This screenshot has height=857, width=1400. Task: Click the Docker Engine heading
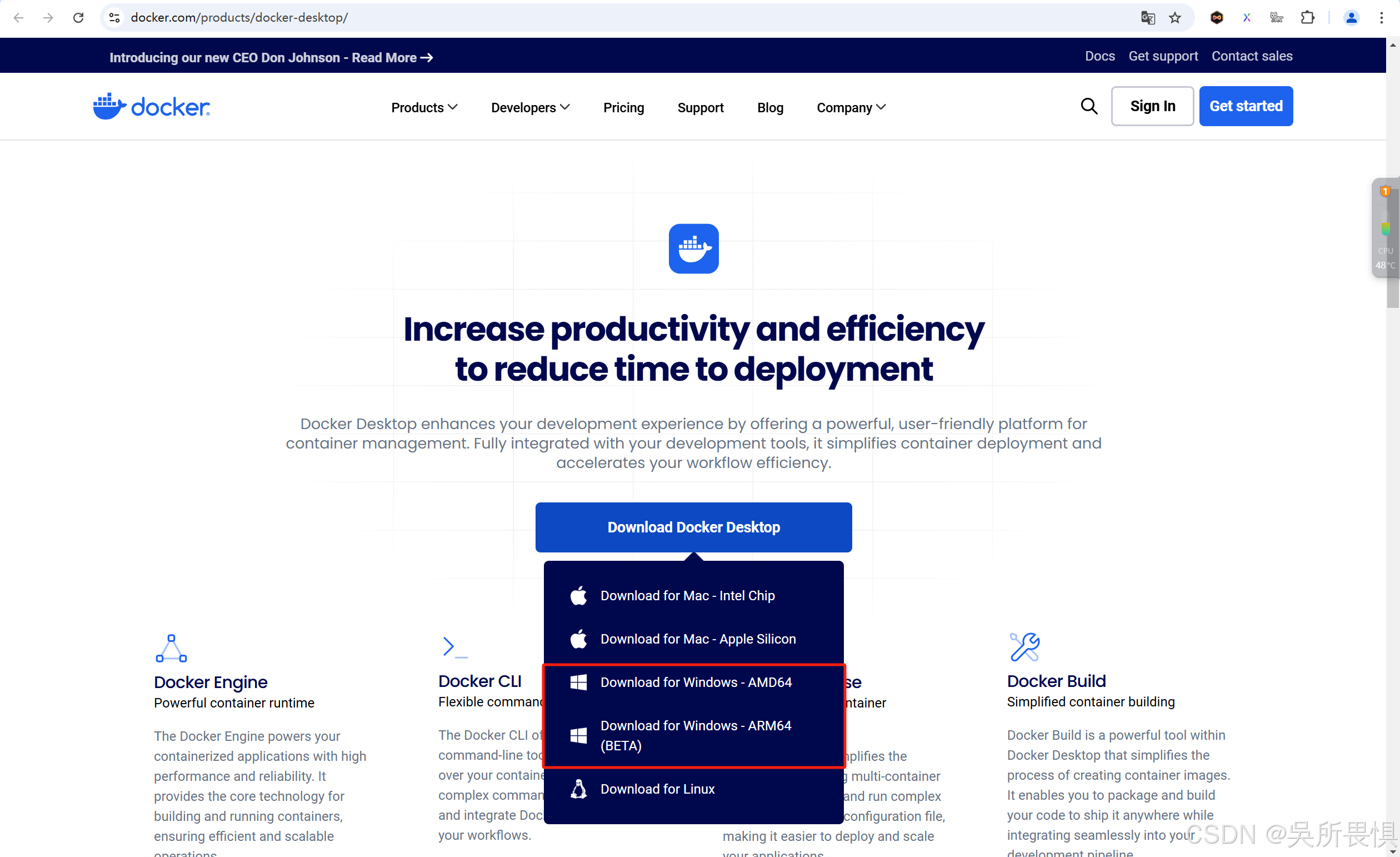(x=210, y=682)
